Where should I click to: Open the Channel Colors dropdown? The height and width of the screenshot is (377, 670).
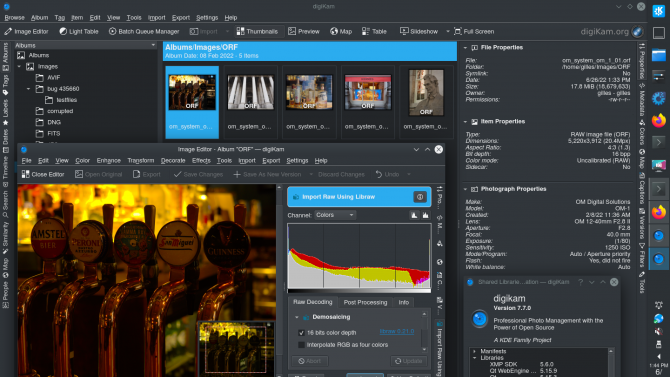click(x=335, y=215)
